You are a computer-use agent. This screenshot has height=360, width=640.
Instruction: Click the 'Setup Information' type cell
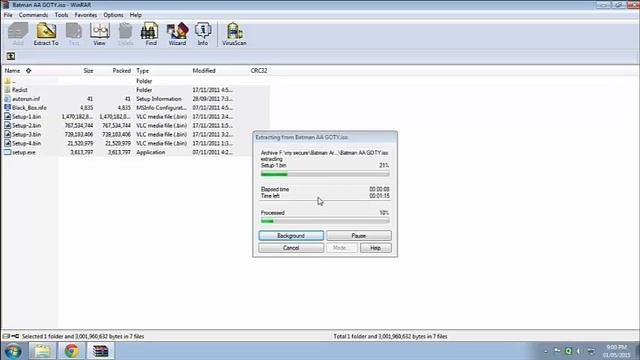(159, 99)
